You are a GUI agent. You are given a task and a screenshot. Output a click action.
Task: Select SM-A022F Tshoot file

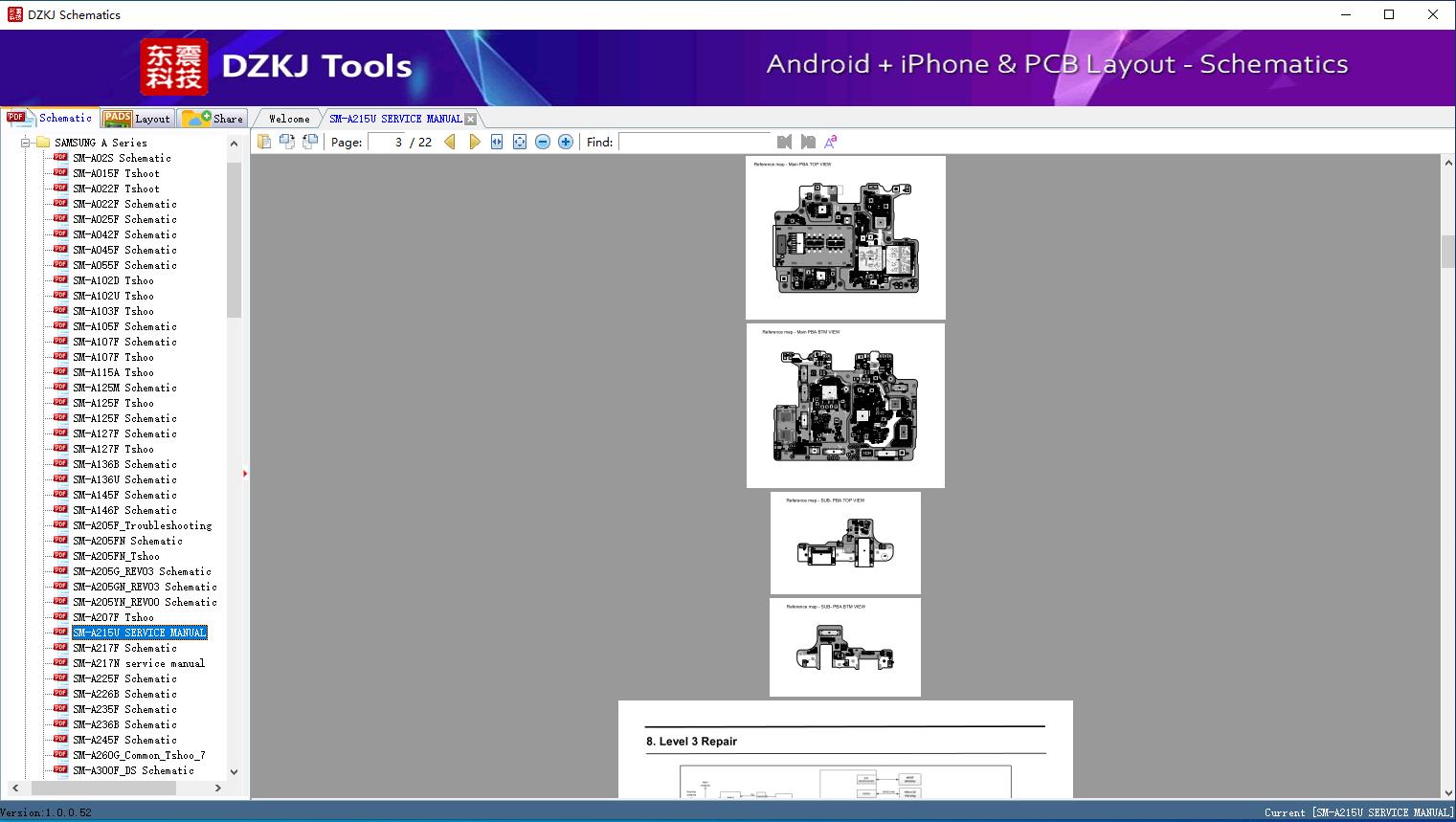click(x=116, y=189)
